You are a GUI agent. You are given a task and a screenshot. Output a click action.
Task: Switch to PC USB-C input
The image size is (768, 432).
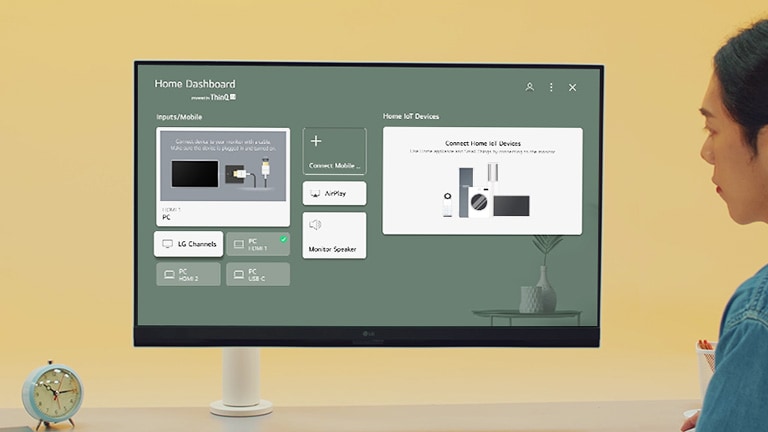tap(257, 274)
